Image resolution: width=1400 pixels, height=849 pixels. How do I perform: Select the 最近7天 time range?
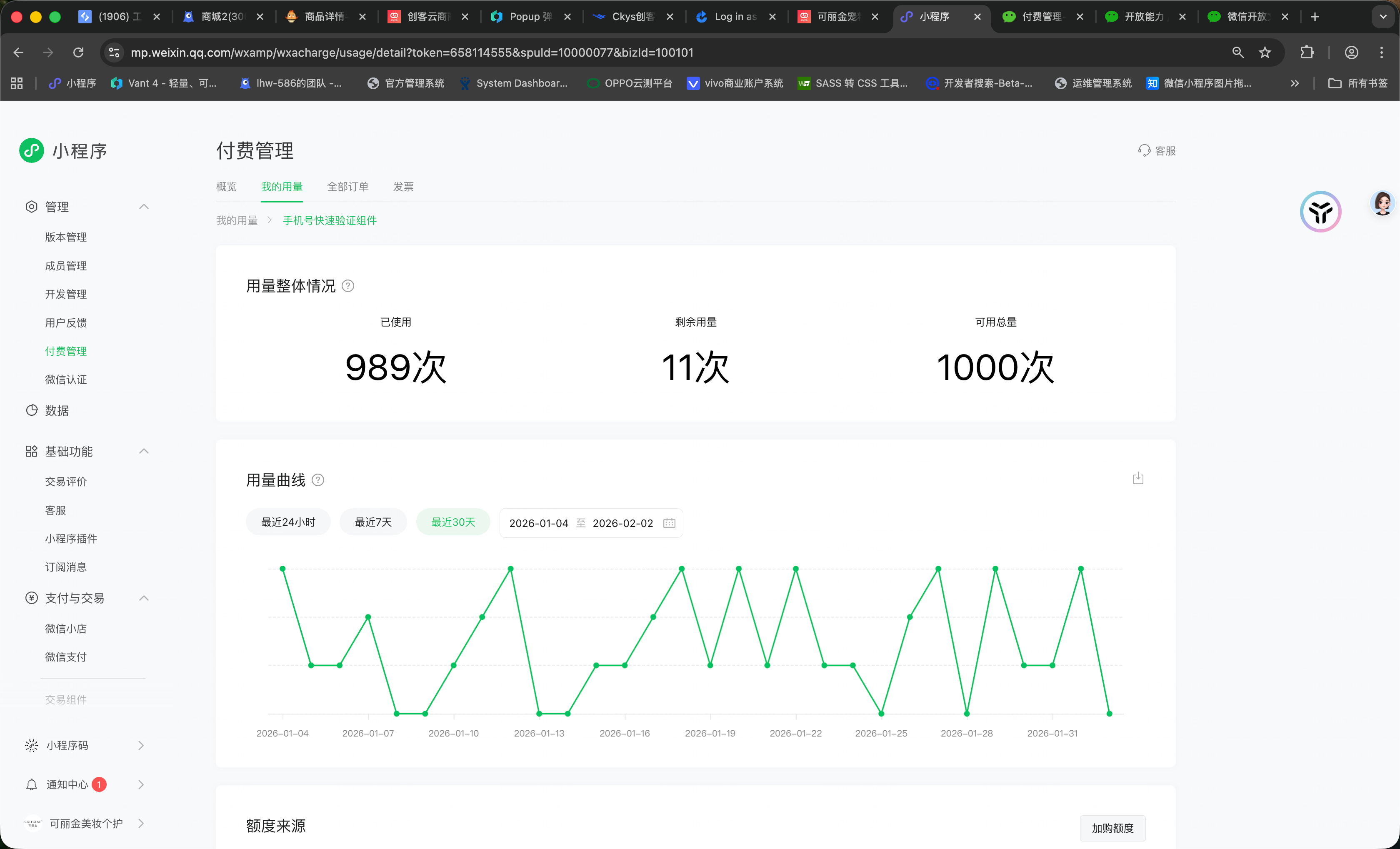(x=373, y=522)
